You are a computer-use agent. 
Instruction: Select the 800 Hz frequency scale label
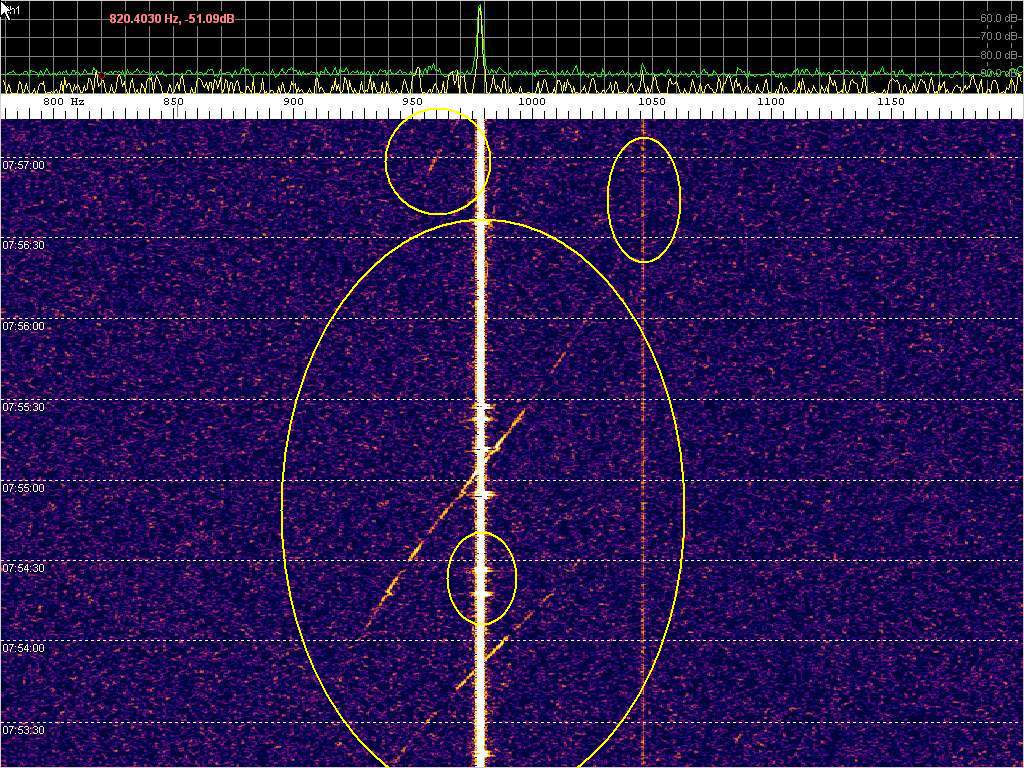64,102
